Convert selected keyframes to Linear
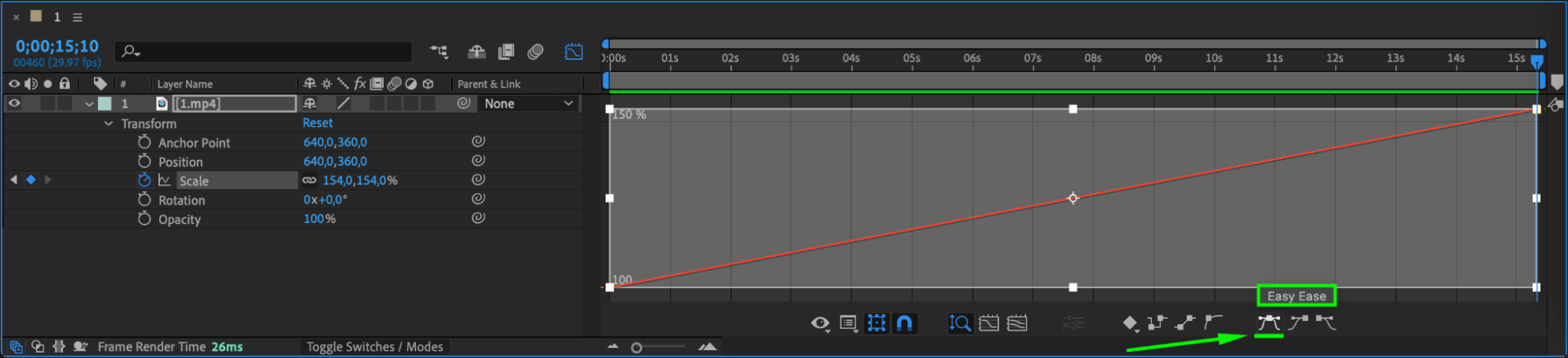Image resolution: width=1568 pixels, height=358 pixels. pos(1185,323)
